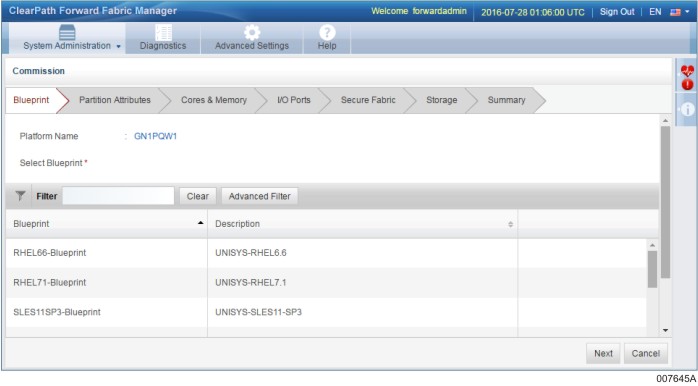Open the EN language selector
The width and height of the screenshot is (698, 386).
click(655, 12)
